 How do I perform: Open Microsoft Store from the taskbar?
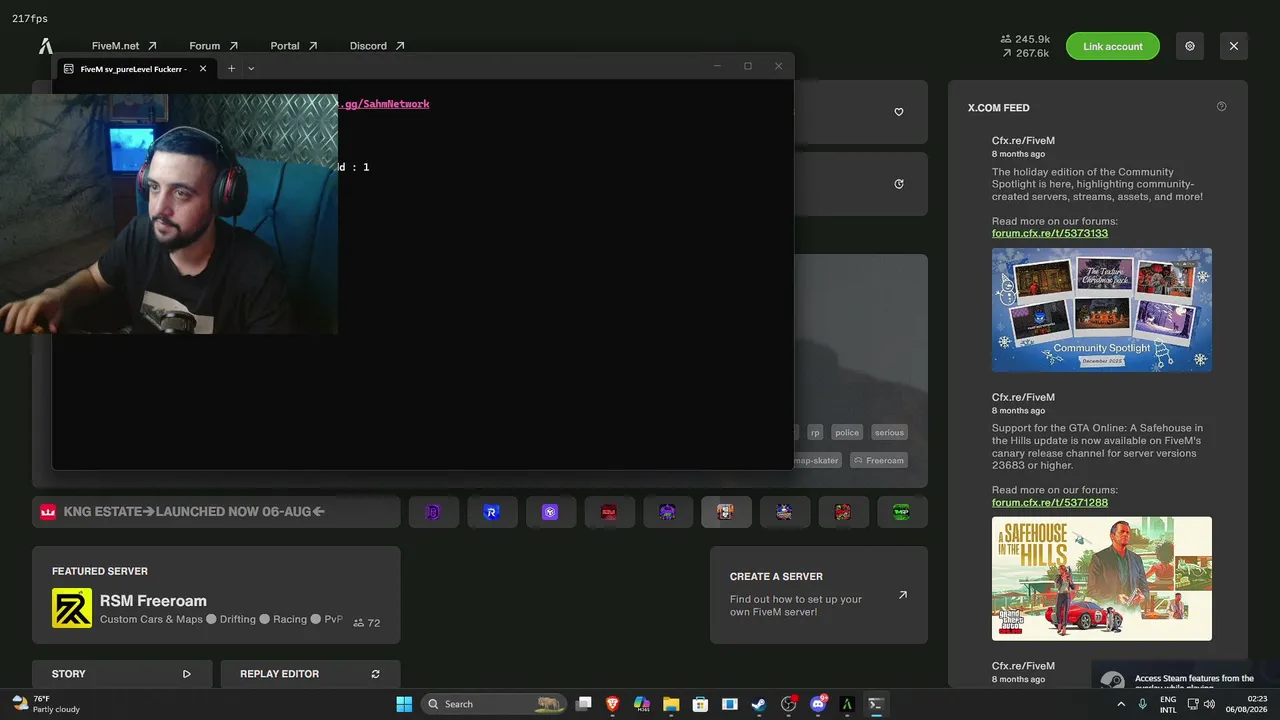pos(701,704)
